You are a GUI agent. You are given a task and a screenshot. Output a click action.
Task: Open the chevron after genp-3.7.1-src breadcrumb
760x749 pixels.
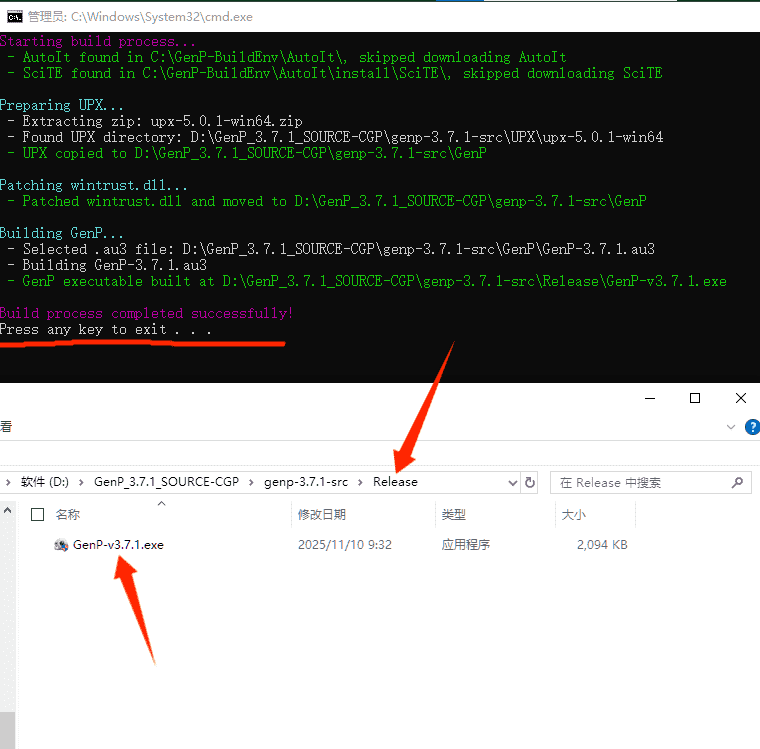point(360,482)
